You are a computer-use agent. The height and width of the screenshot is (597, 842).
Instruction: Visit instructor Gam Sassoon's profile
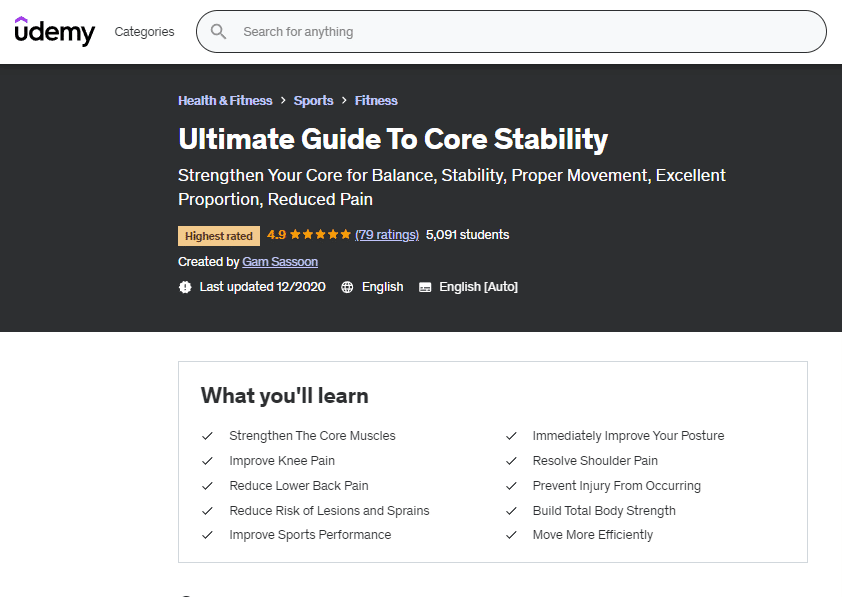click(x=280, y=262)
